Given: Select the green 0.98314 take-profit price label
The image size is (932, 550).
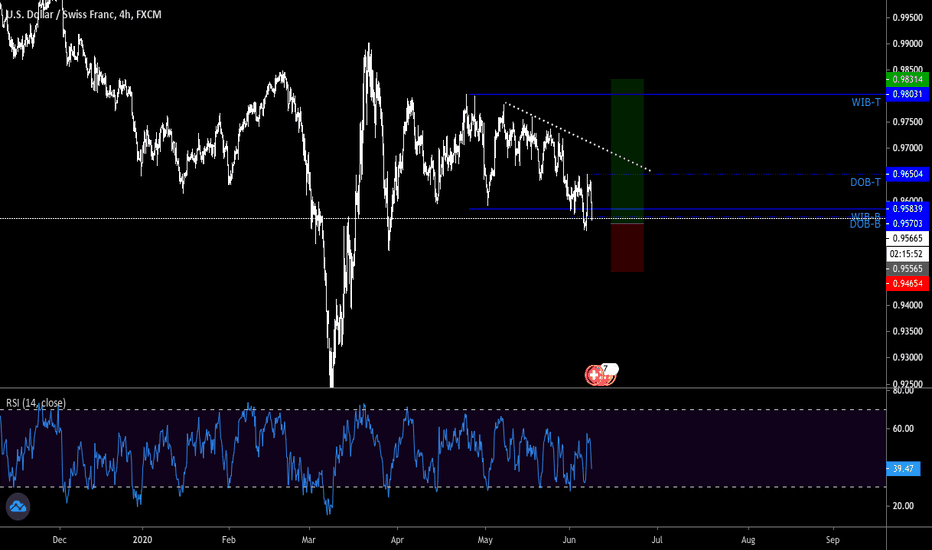Looking at the screenshot, I should coord(907,80).
